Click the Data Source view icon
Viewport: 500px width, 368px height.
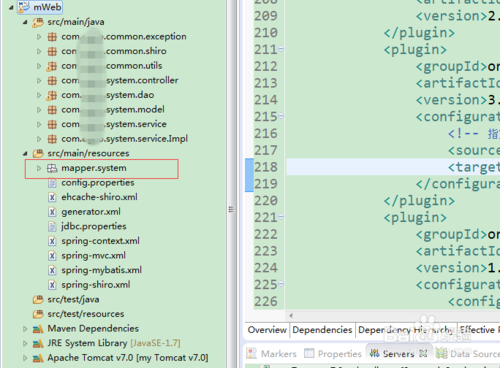coord(441,353)
